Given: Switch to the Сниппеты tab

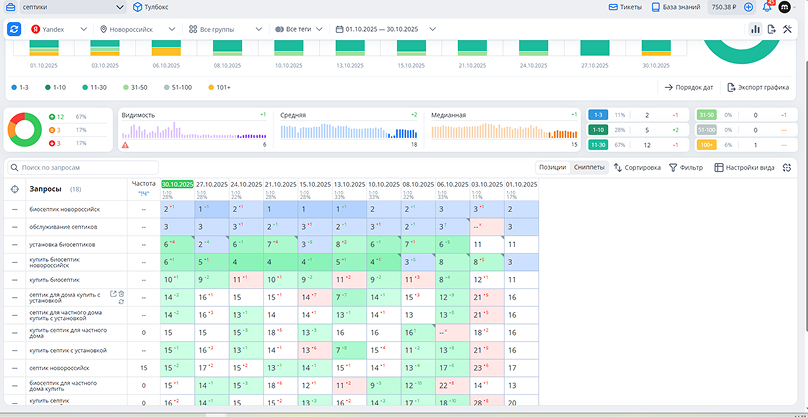Looking at the screenshot, I should click(589, 168).
